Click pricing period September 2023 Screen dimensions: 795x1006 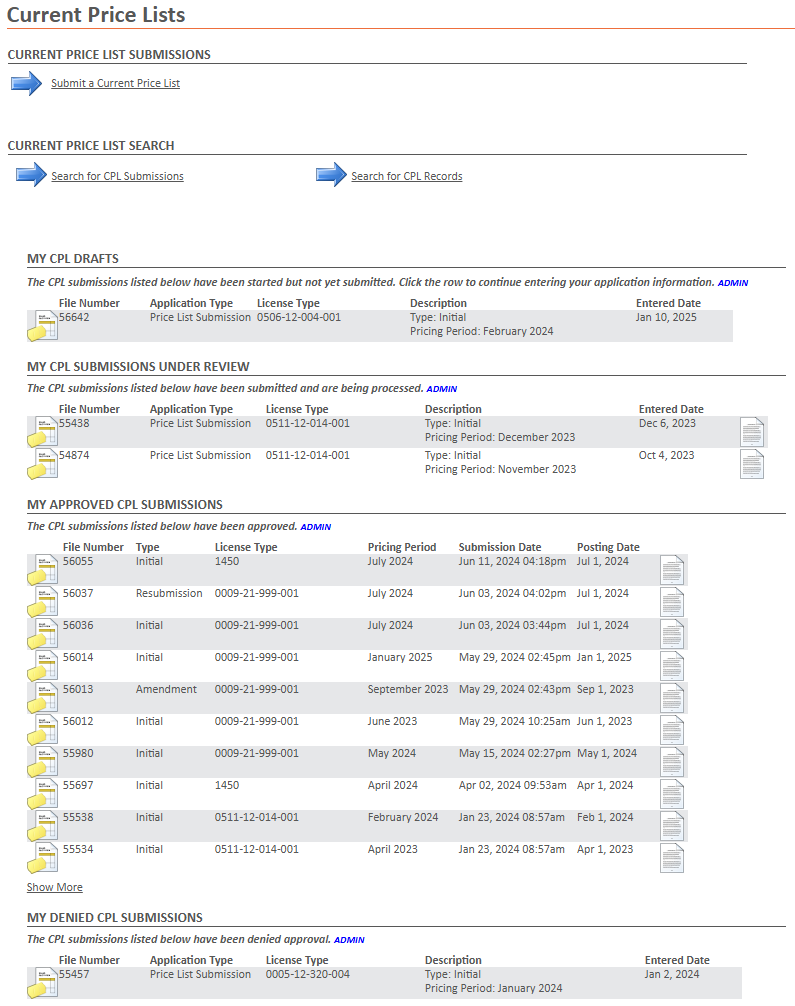(x=407, y=690)
